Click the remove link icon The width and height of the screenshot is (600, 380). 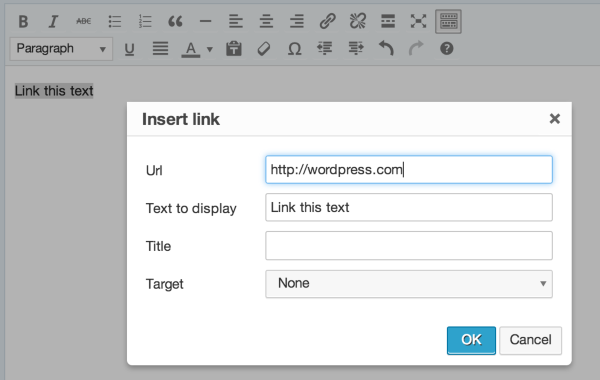(x=358, y=21)
